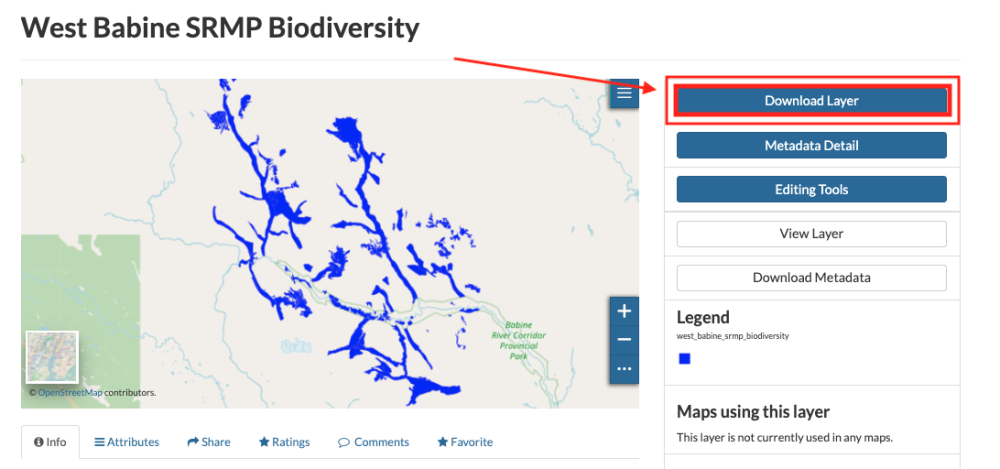Open the map's more options ellipsis
This screenshot has width=1000, height=469.
(624, 368)
